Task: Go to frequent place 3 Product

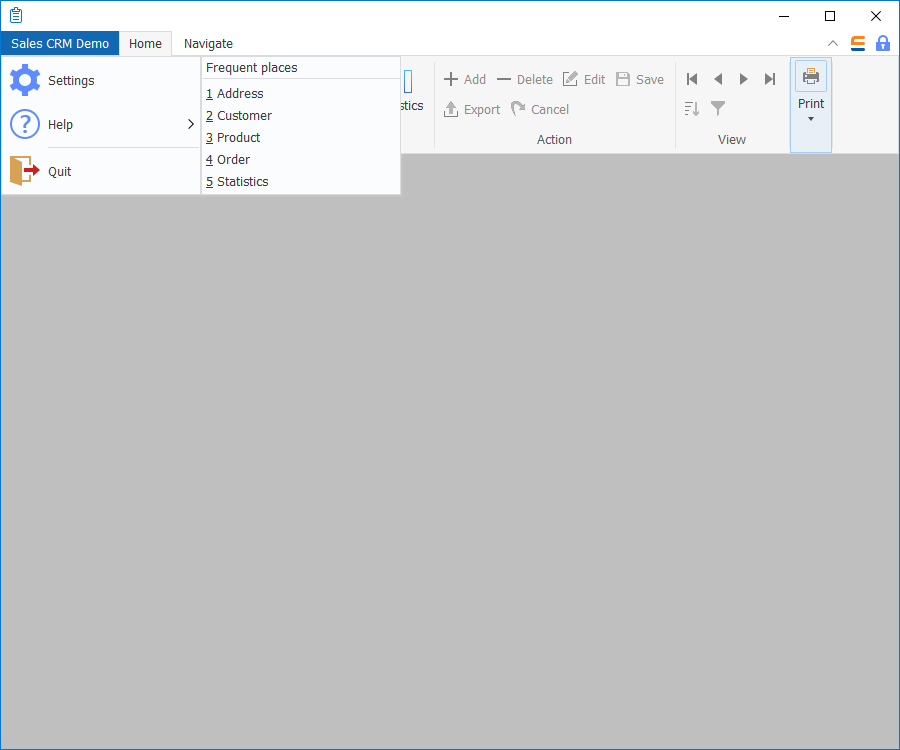Action: [301, 138]
